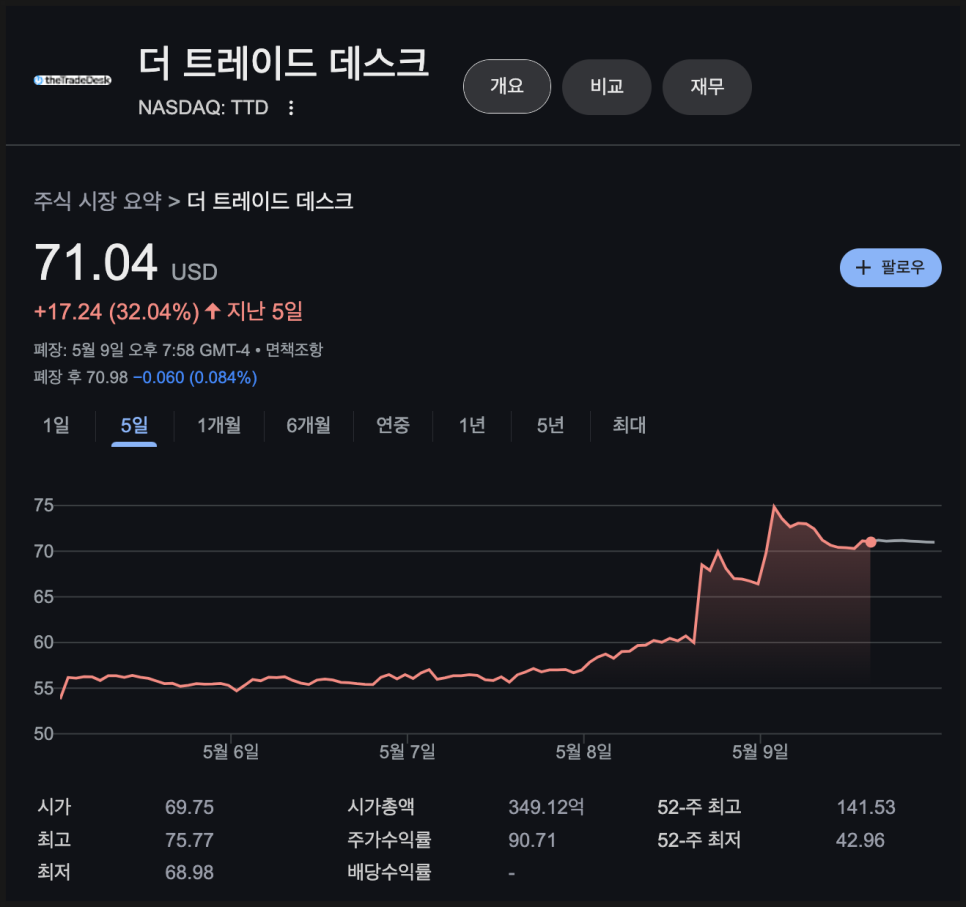This screenshot has height=907, width=966.
Task: Click the 5월 8일 date label on chart axis
Action: (x=583, y=752)
